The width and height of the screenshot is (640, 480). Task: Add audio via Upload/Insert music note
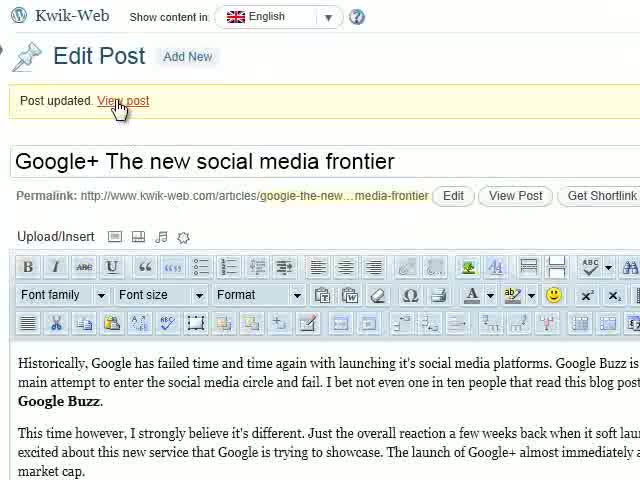click(x=161, y=237)
